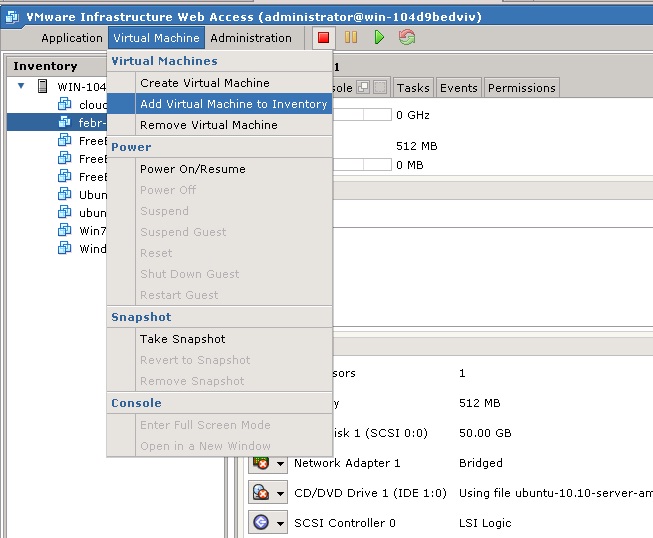This screenshot has width=653, height=538.
Task: Click the '512 MB' value under hardware
Action: click(x=479, y=403)
